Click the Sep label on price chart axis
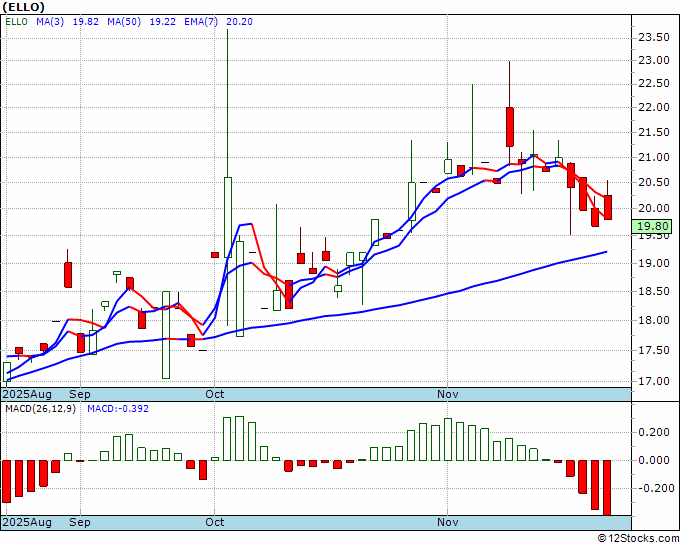Viewport: 680px width, 546px height. coord(80,394)
